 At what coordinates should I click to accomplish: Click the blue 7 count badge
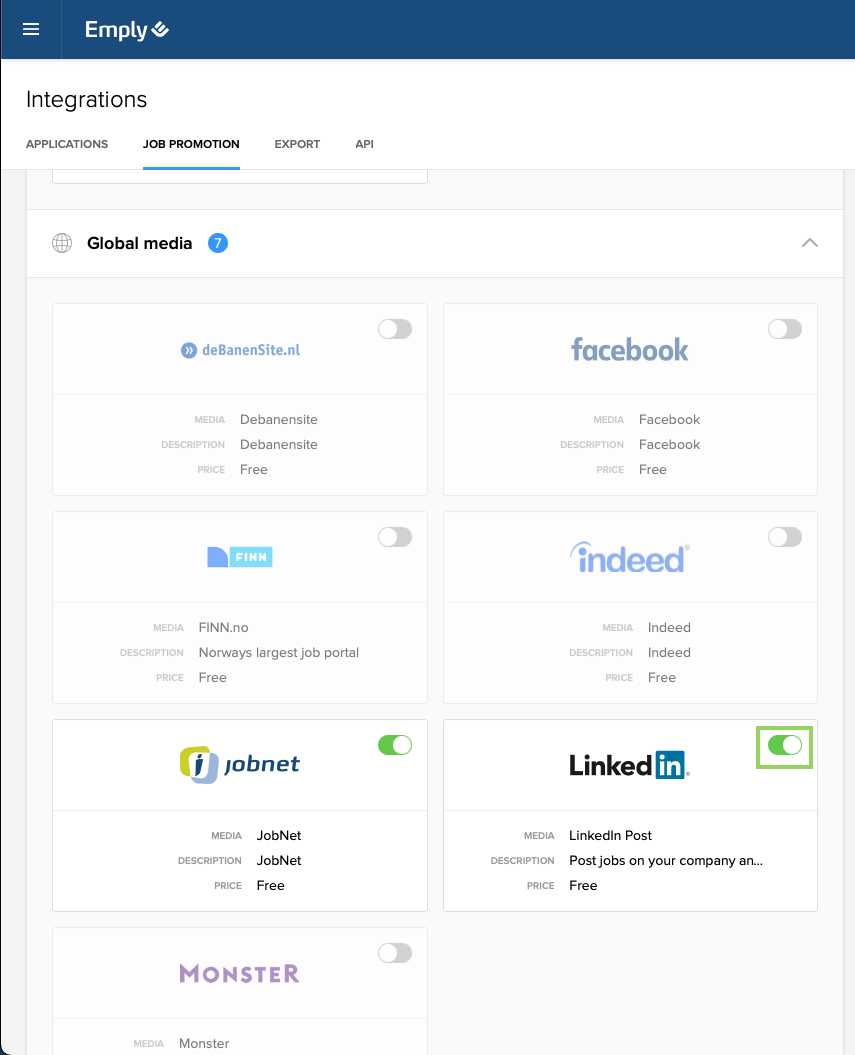[217, 243]
